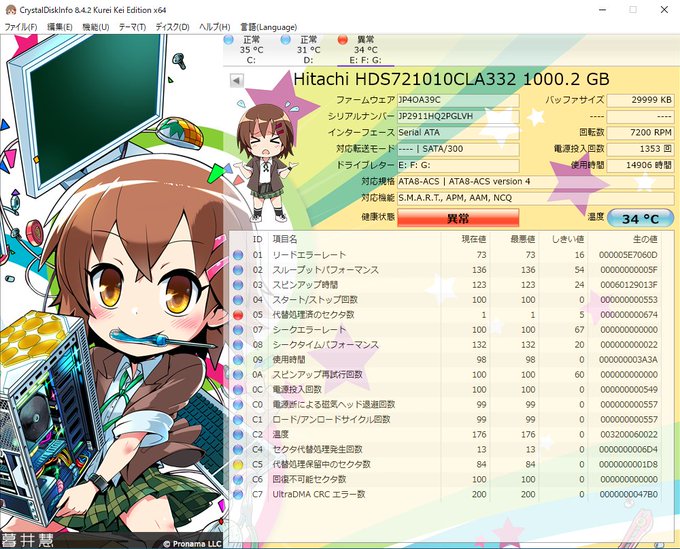Click the red 異常 health status button

coord(458,218)
